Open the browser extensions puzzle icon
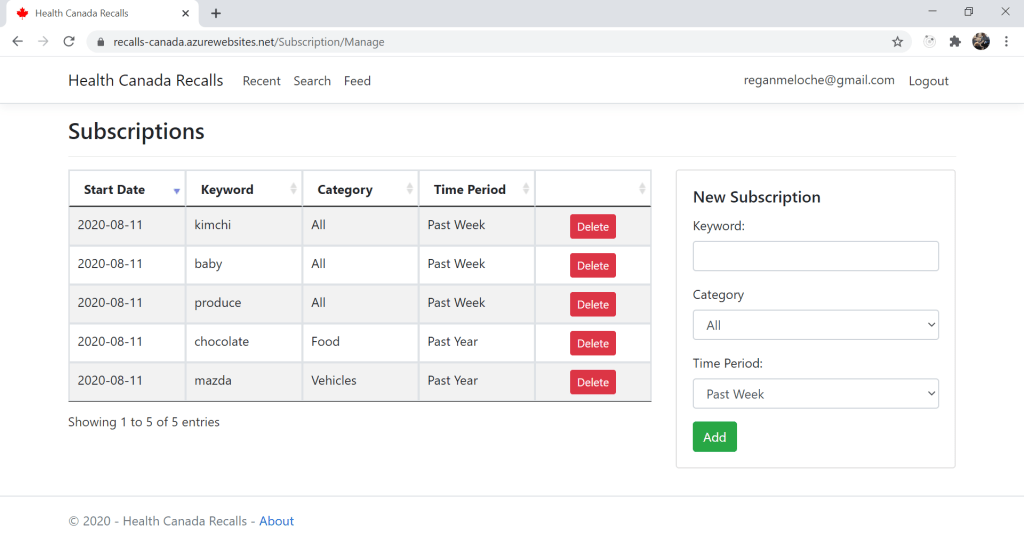This screenshot has width=1024, height=543. (x=955, y=41)
